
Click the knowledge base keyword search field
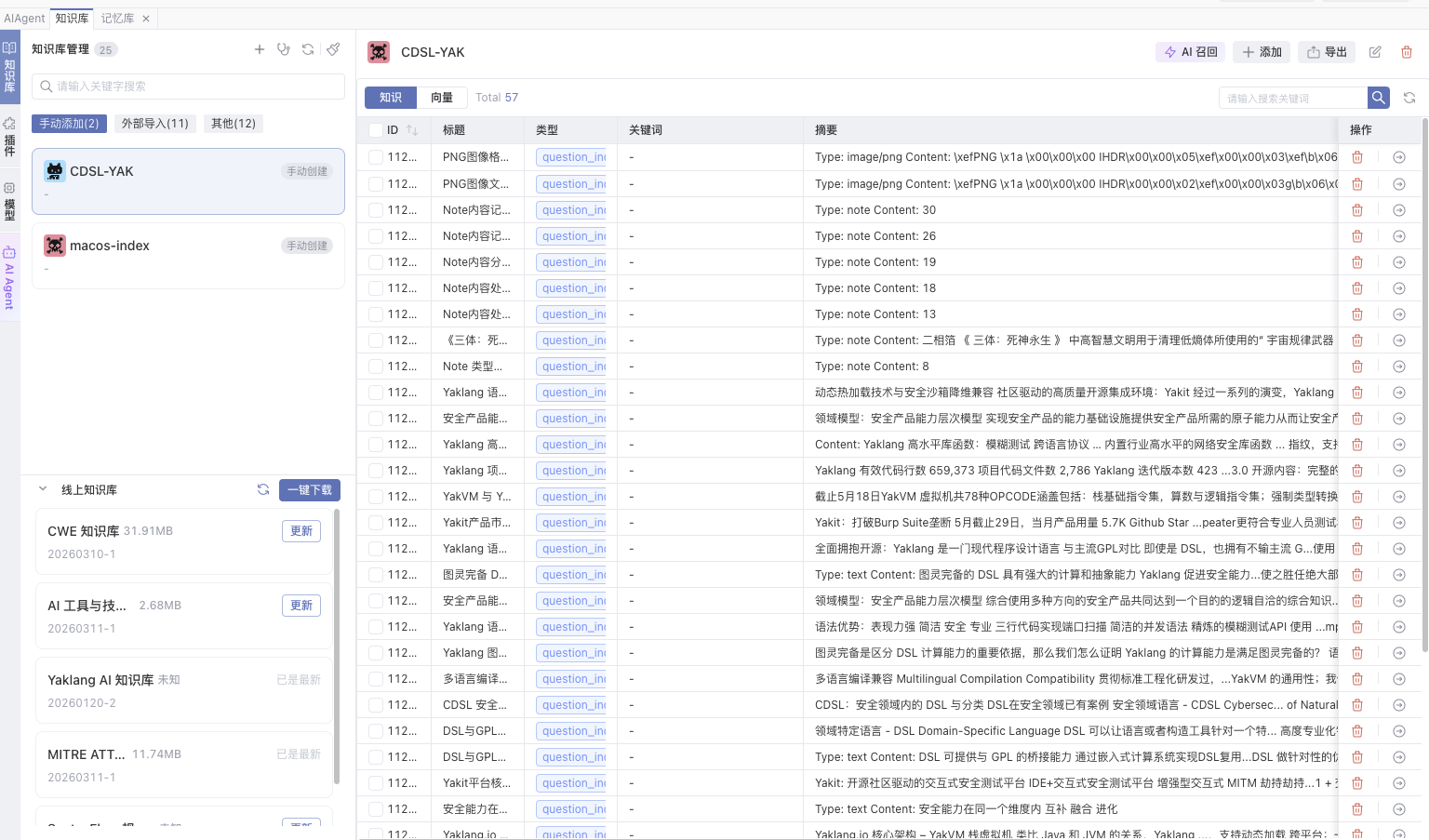(x=188, y=87)
